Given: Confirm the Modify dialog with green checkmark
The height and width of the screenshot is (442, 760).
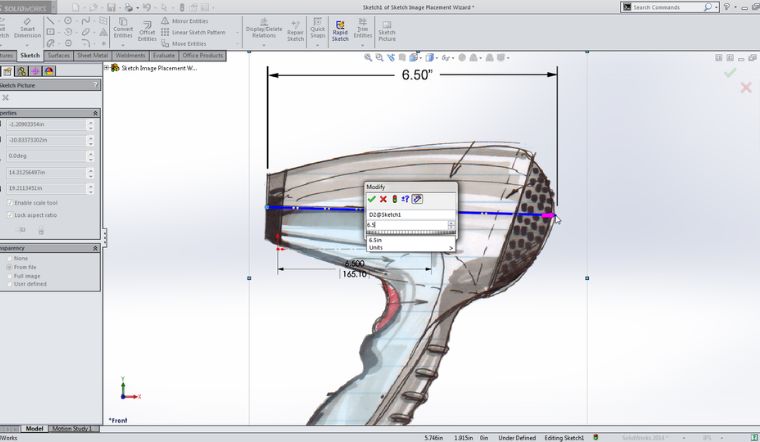Looking at the screenshot, I should click(372, 199).
